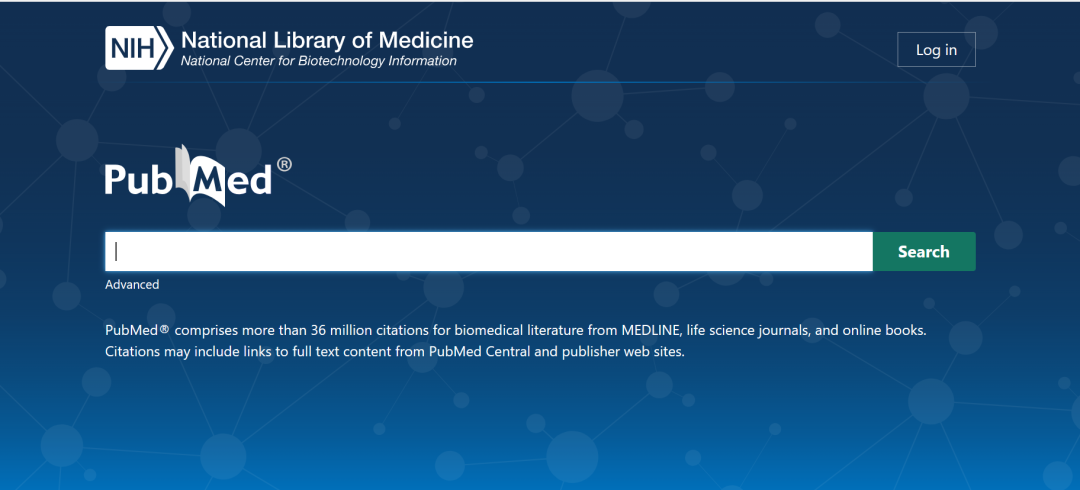Screen dimensions: 1080x490
Task: Click the arrow tip of the NIH logo
Action: pyautogui.click(x=166, y=48)
